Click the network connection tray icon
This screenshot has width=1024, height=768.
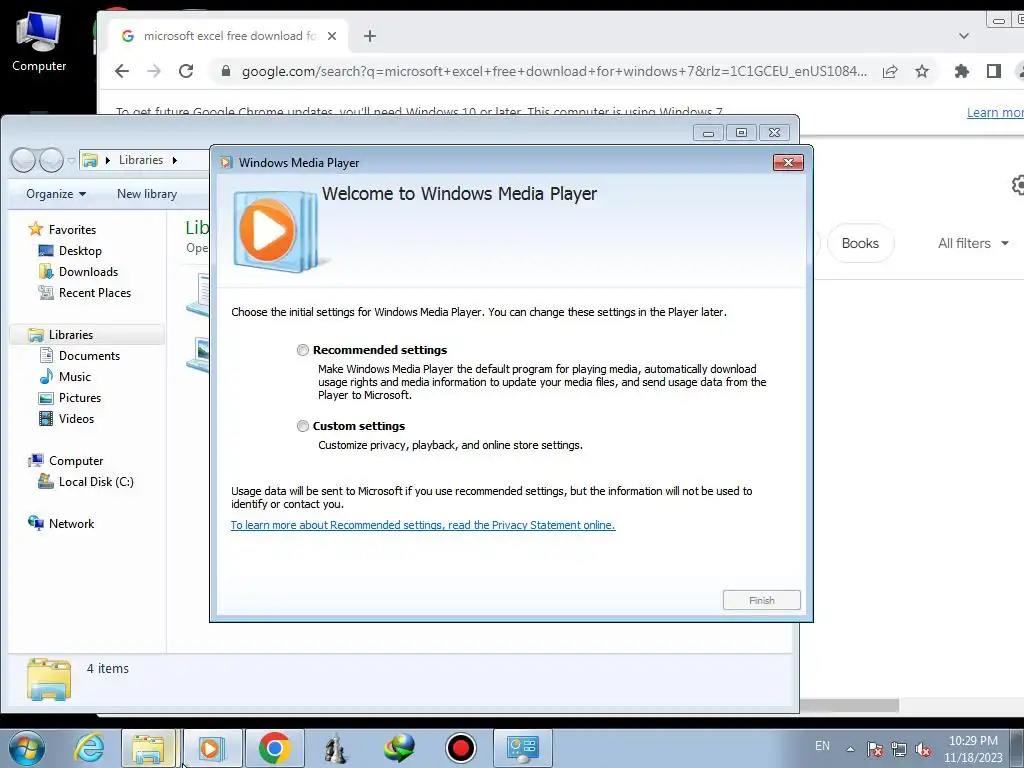(x=899, y=749)
